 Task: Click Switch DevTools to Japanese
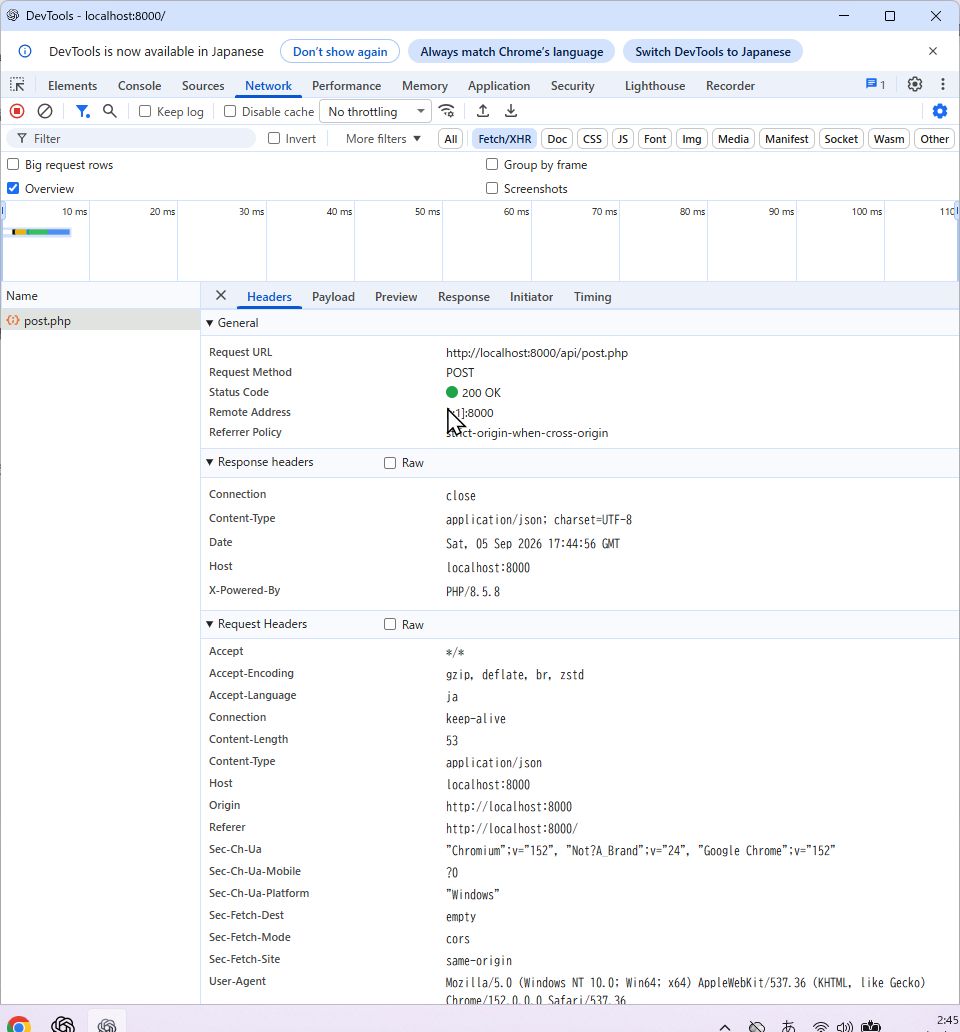(x=713, y=51)
